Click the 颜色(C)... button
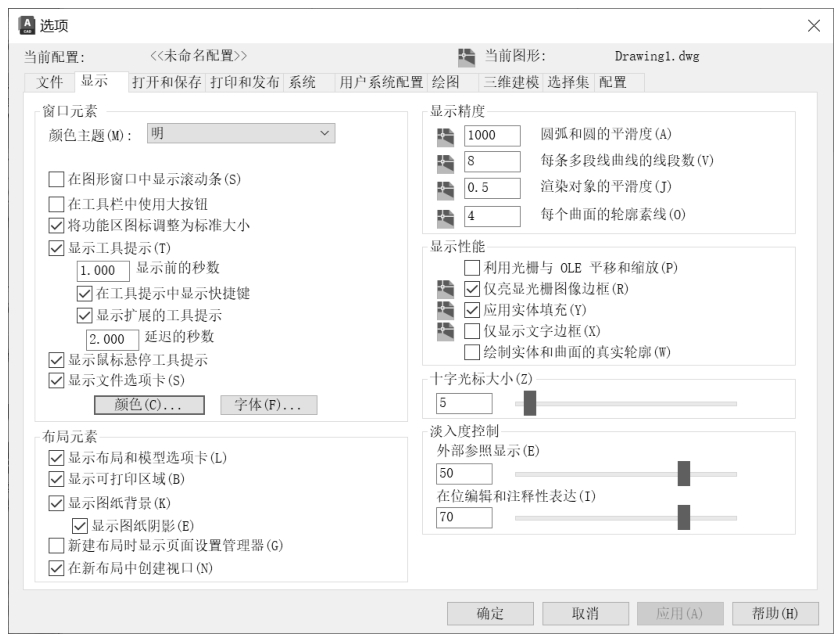Screen dimensions: 838x638 149,405
